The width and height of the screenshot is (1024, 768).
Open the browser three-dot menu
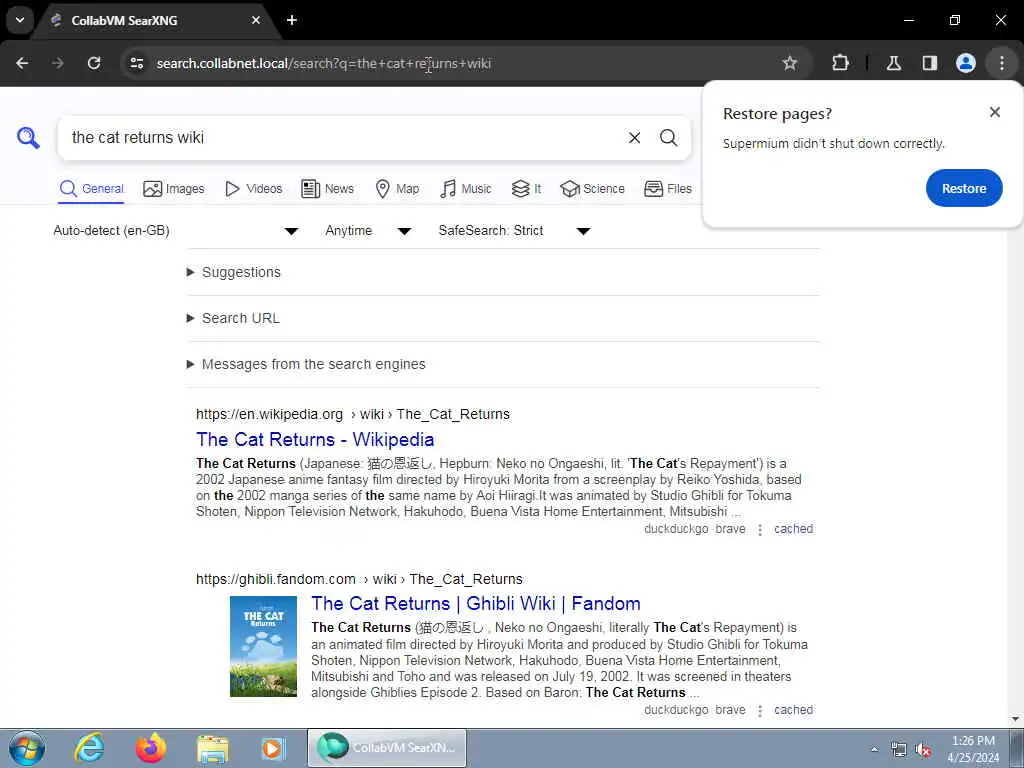(x=1002, y=63)
